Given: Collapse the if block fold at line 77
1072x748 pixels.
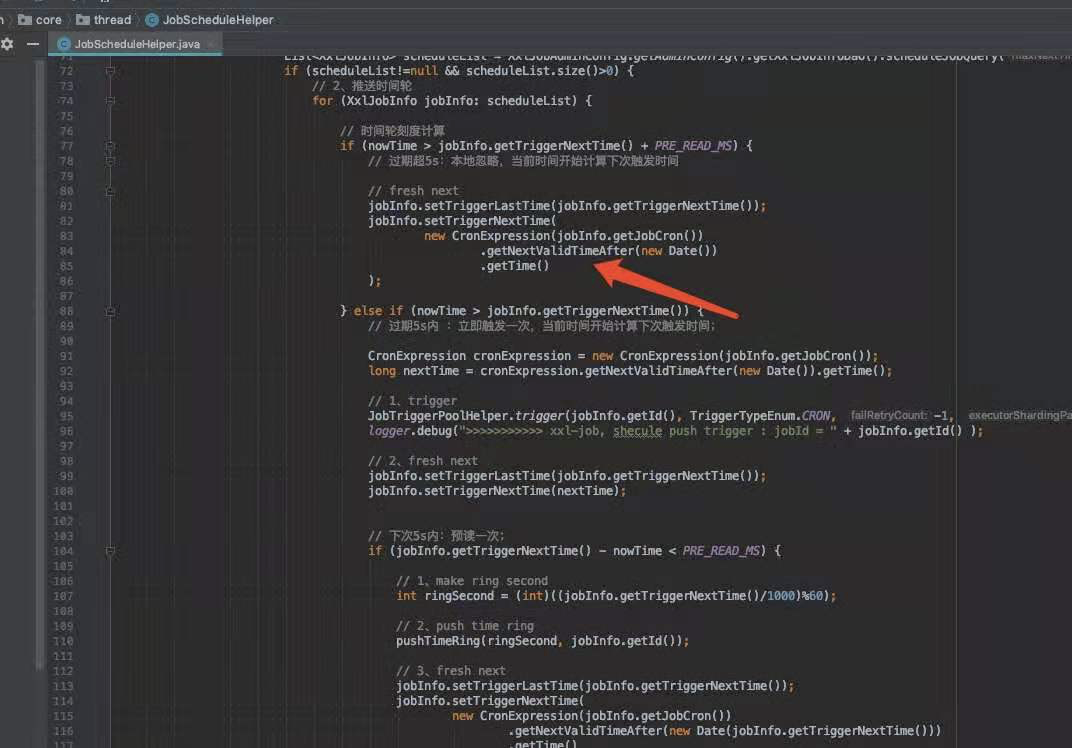Looking at the screenshot, I should coord(110,146).
